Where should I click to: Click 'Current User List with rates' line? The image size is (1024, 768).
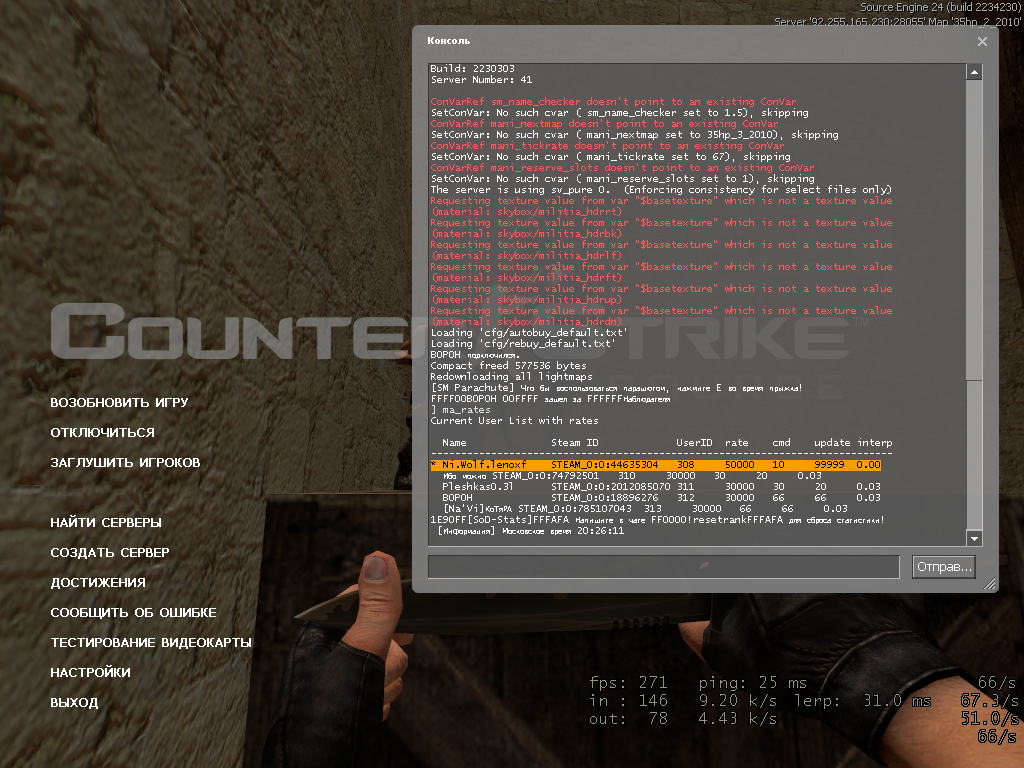coord(514,421)
